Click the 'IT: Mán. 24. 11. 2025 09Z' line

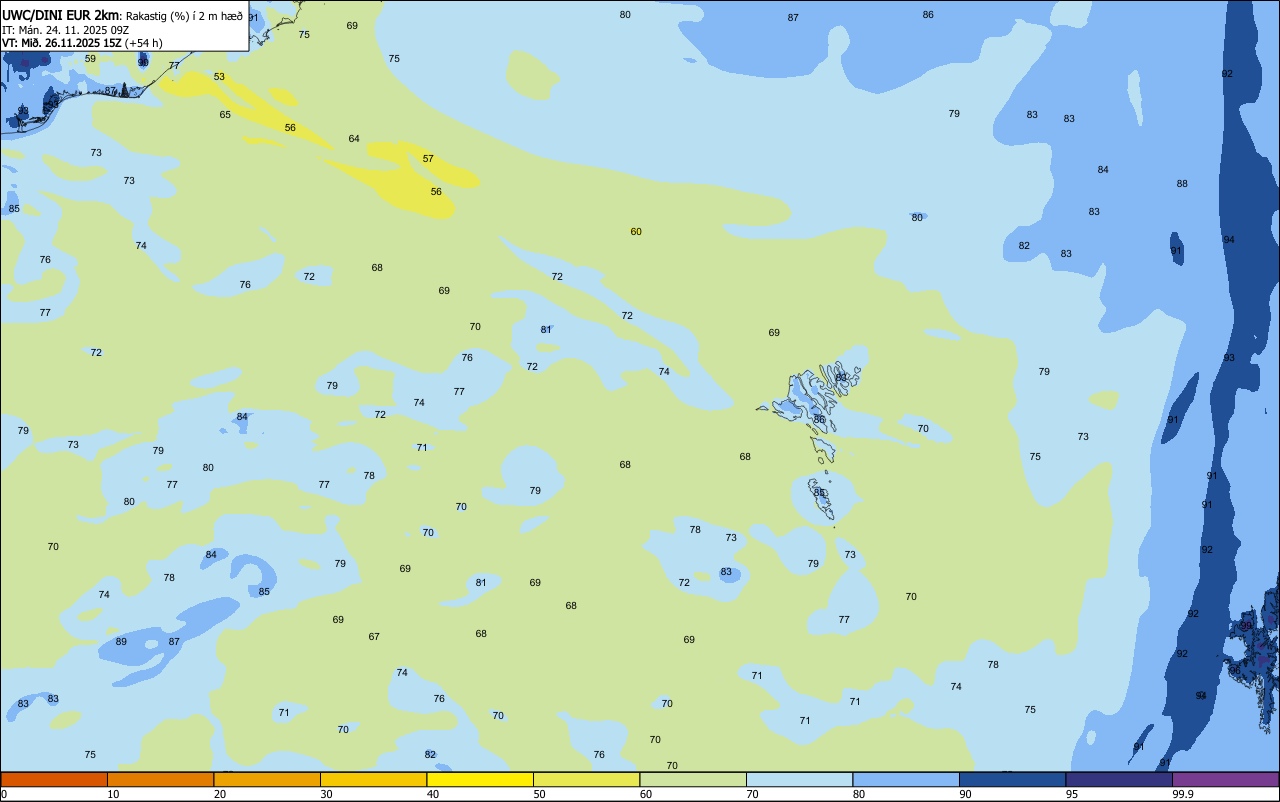pyautogui.click(x=67, y=30)
